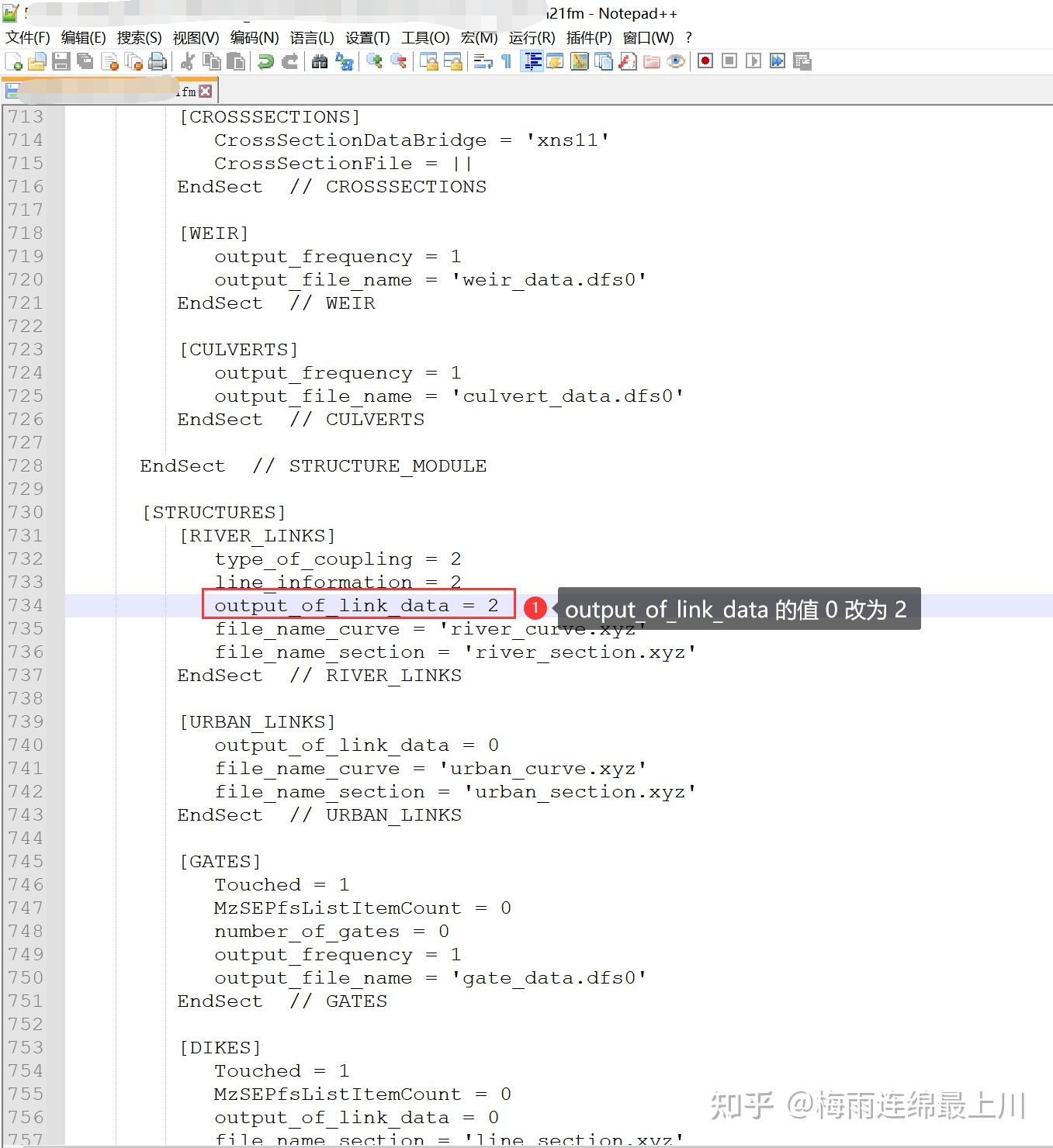
Task: Open Find with the binoculars icon
Action: pos(320,61)
